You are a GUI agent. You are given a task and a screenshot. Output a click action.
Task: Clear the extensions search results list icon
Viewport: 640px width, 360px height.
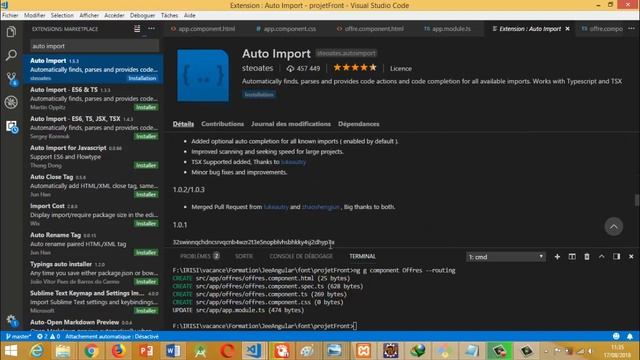[x=137, y=29]
